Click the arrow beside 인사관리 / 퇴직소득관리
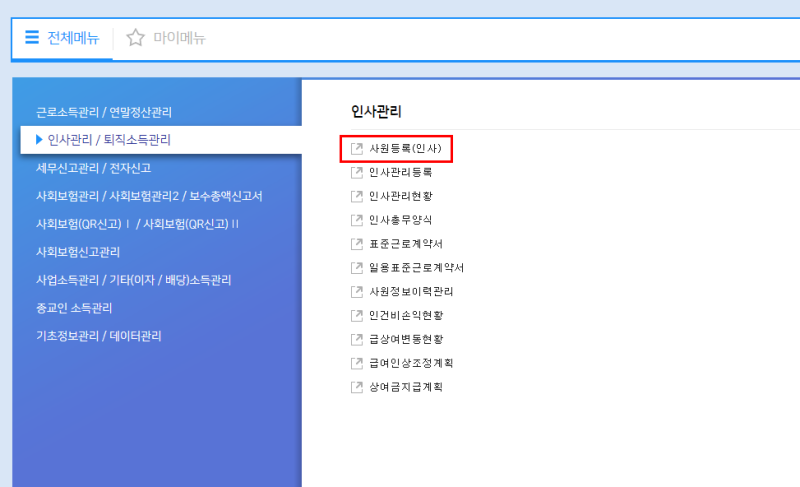Viewport: 800px width, 487px height. [39, 140]
